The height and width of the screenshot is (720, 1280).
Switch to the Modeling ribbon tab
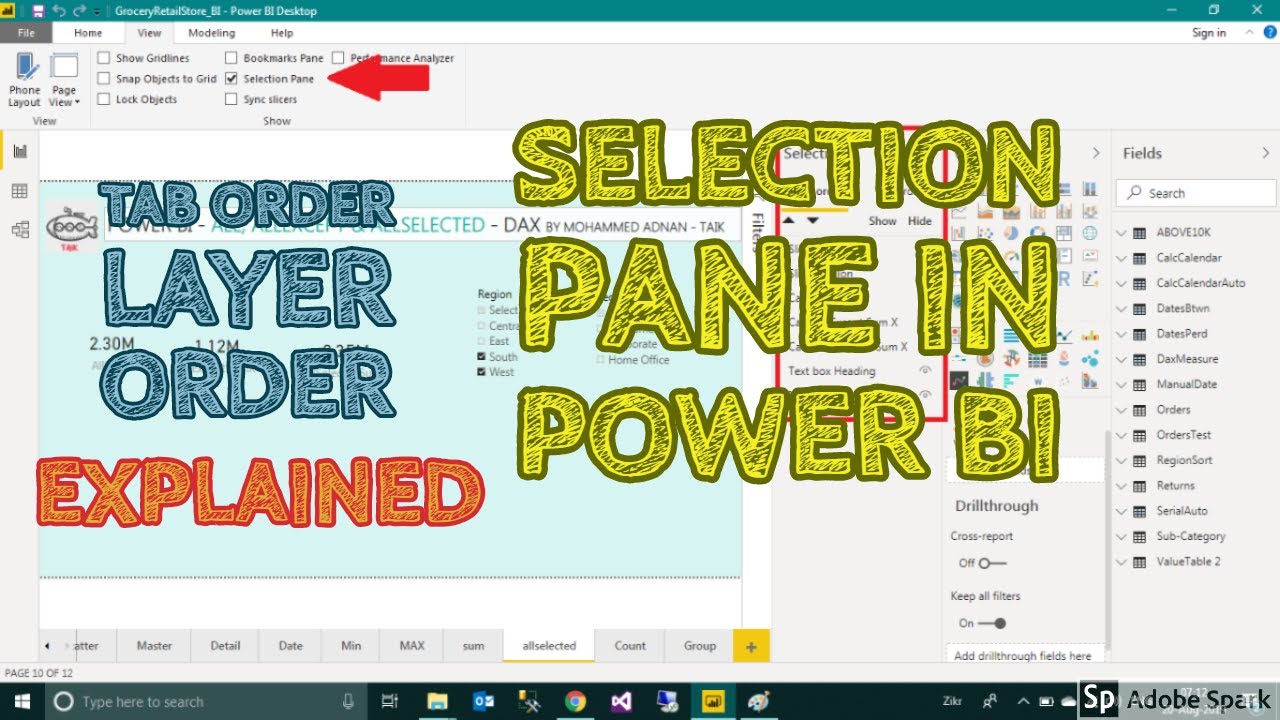tap(212, 33)
